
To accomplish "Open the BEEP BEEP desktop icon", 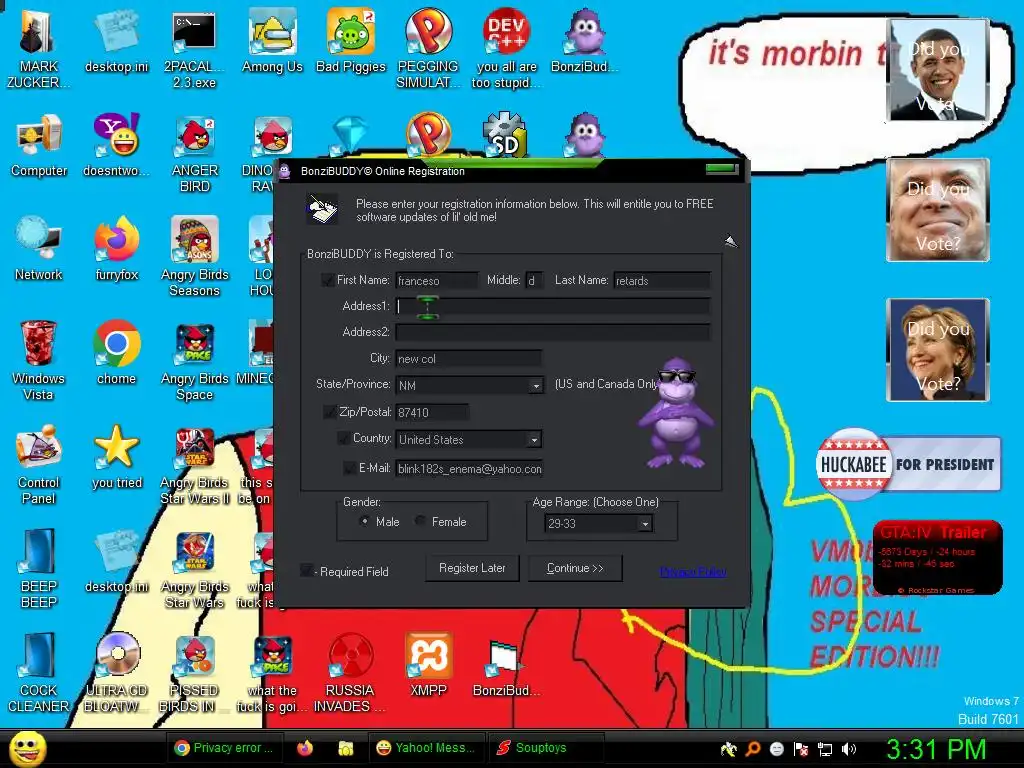I will coord(39,569).
